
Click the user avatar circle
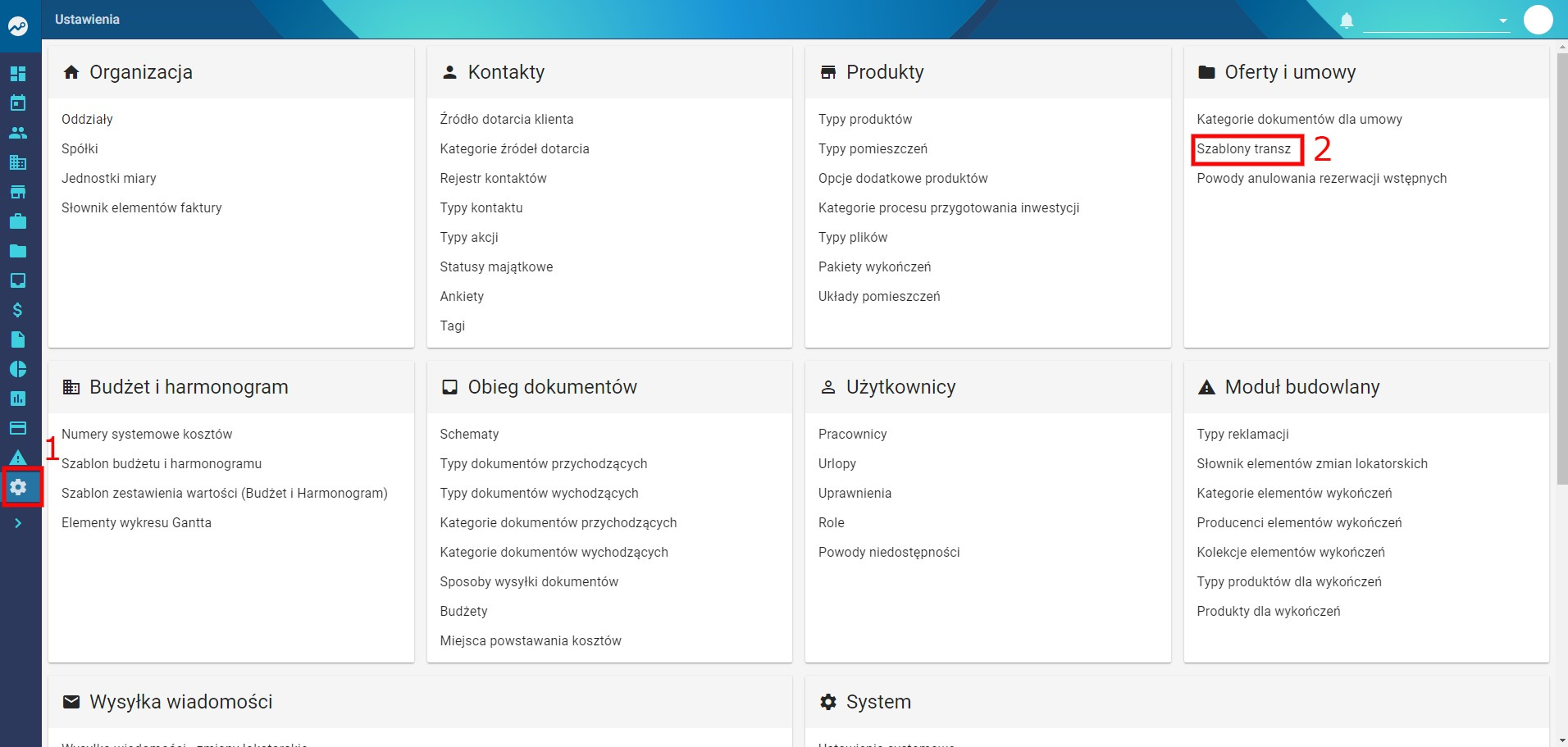click(1538, 20)
